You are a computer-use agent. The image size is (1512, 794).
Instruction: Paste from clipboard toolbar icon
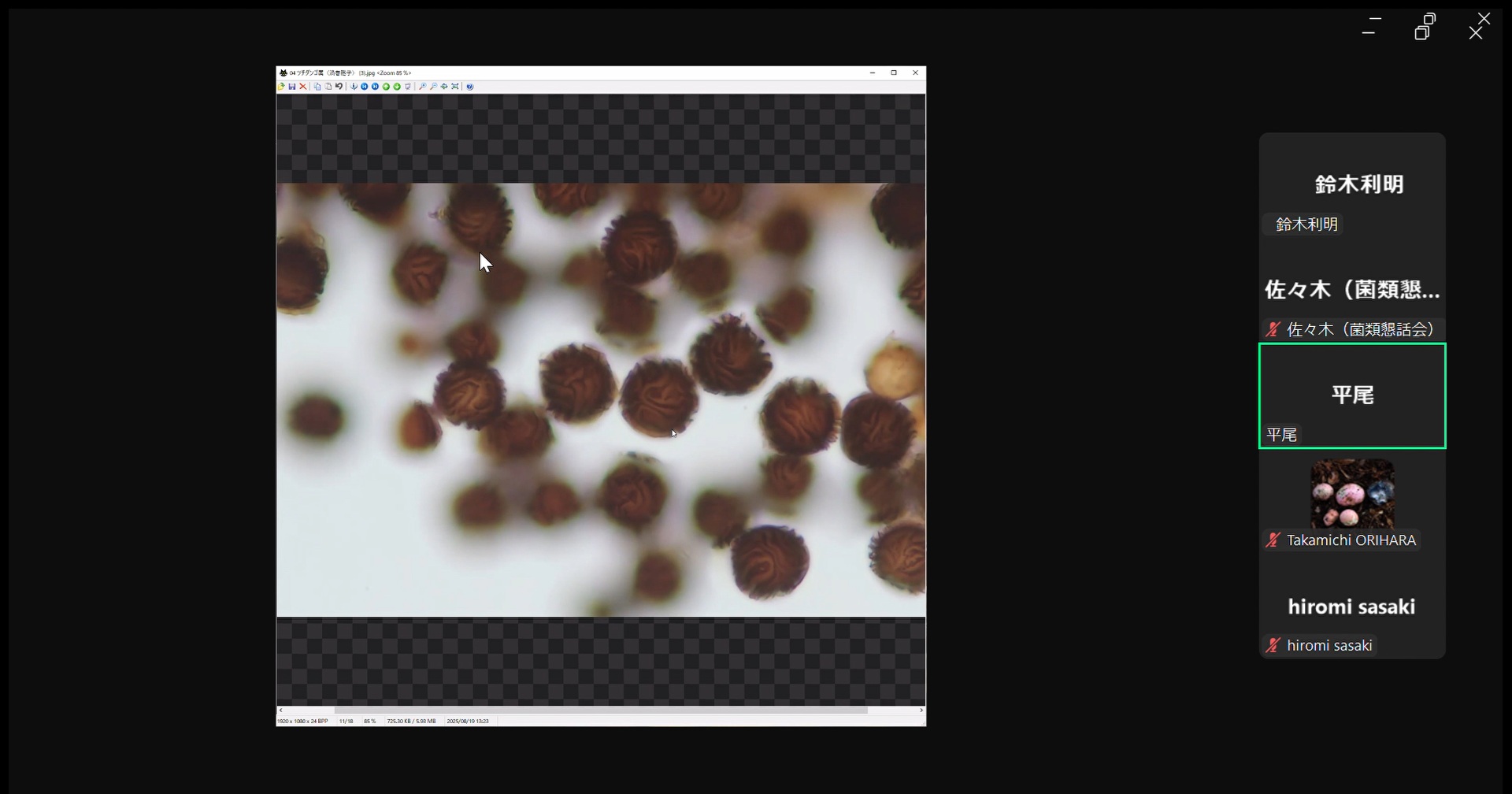click(x=328, y=87)
